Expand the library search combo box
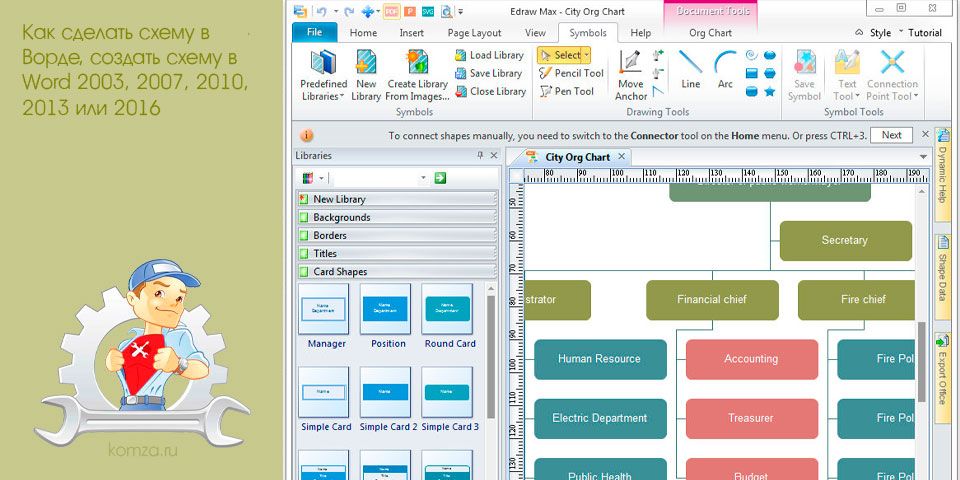This screenshot has height=480, width=960. [x=423, y=178]
